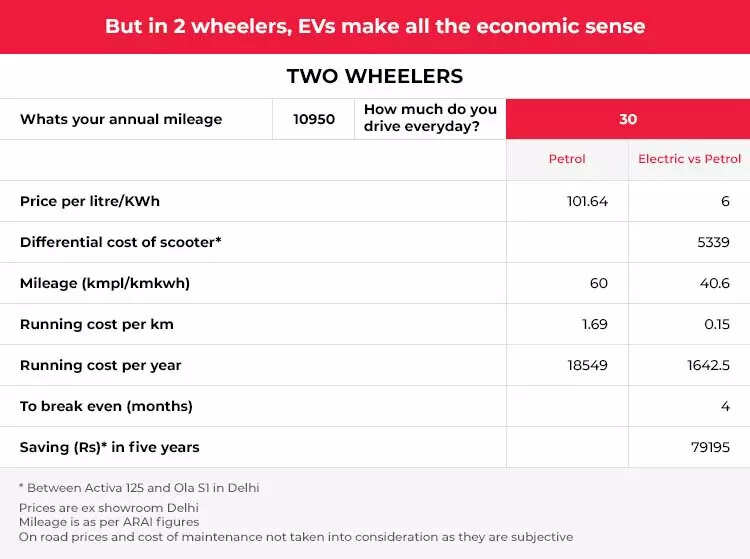Click the TWO WHEELERS table title
The image size is (750, 559).
tap(375, 76)
